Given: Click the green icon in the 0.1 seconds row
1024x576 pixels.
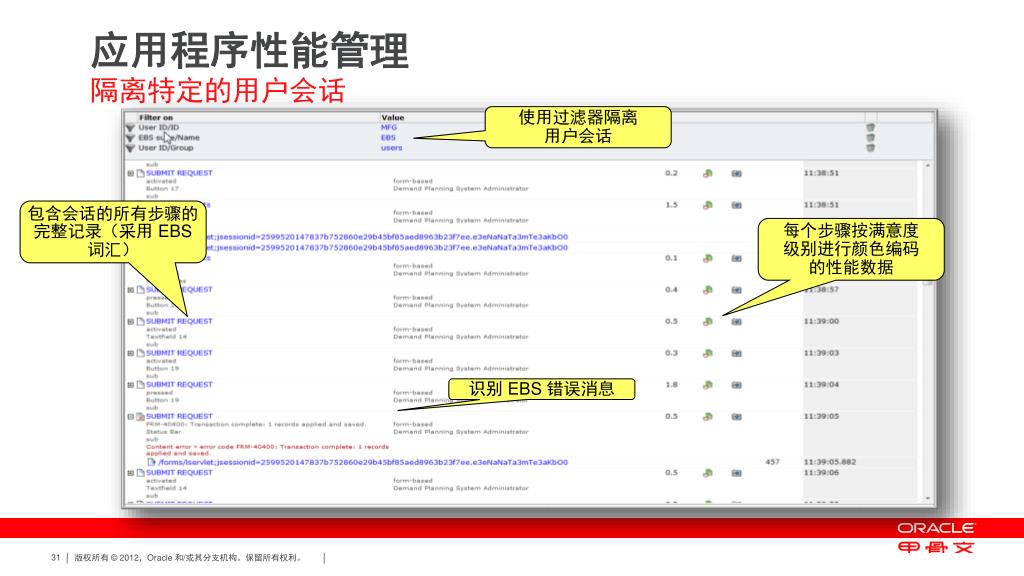Looking at the screenshot, I should (x=707, y=259).
